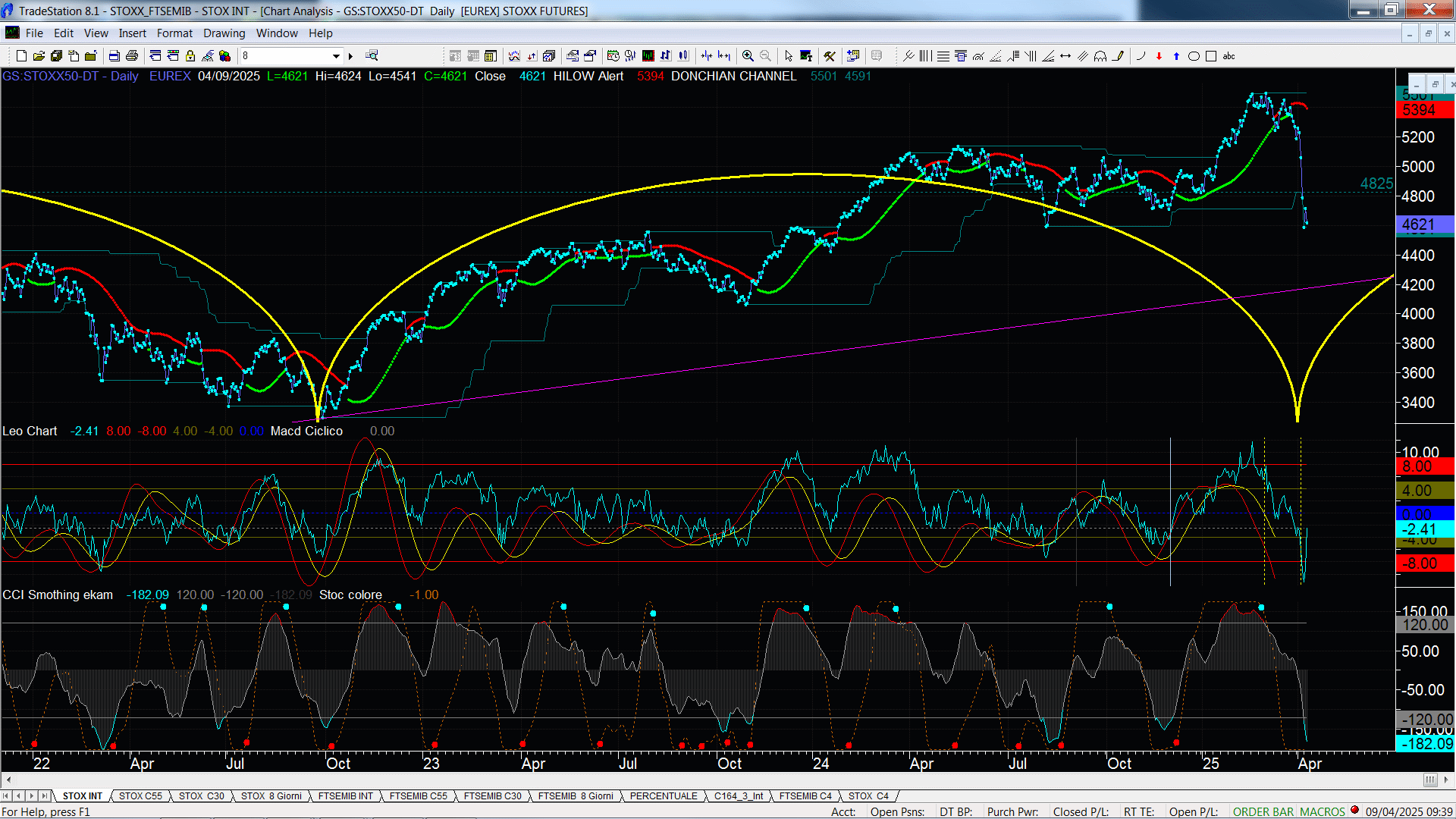Click the colored 3D cubes icon
This screenshot has width=1456, height=819.
pyautogui.click(x=225, y=55)
